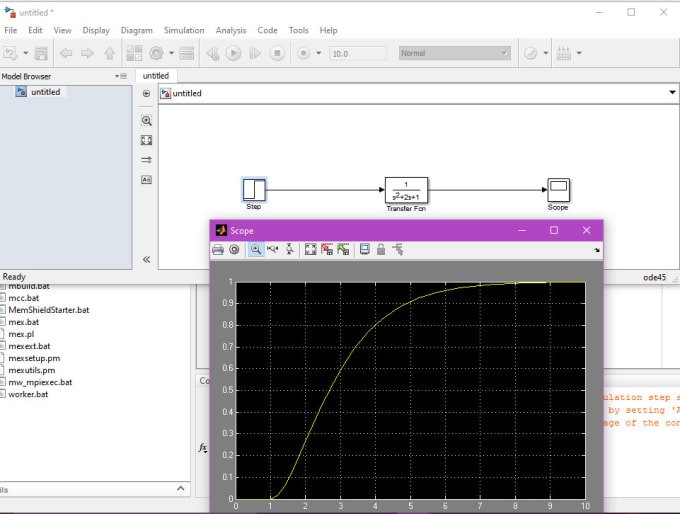Click the Scope toolbar dock arrow

click(597, 250)
